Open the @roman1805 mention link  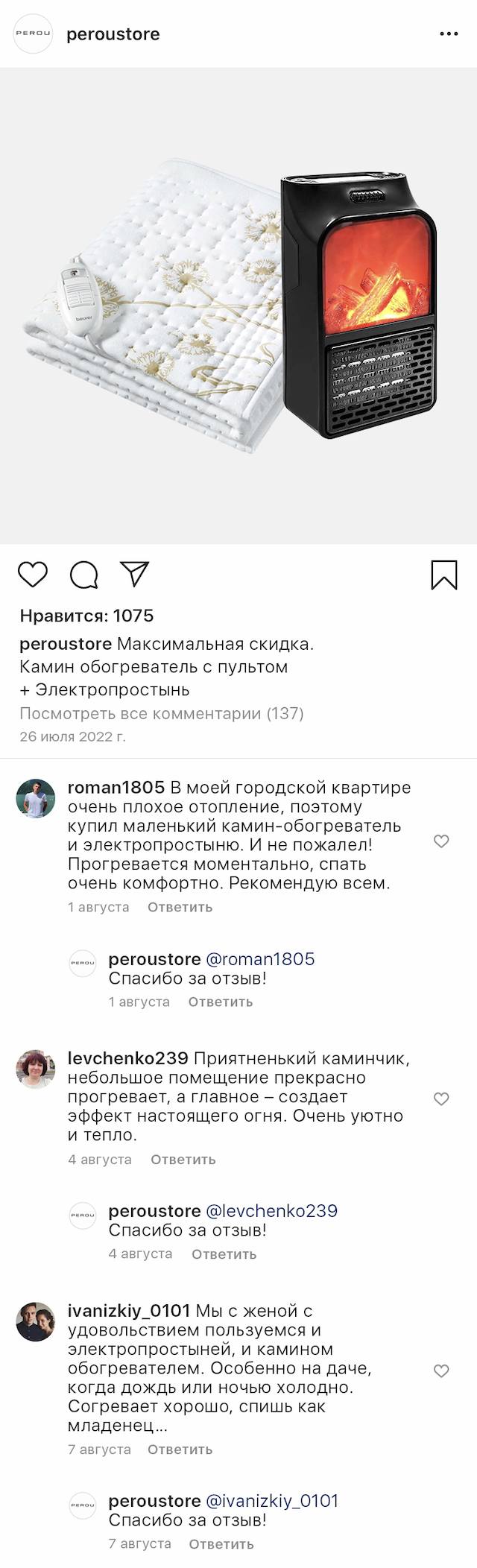coord(260,959)
